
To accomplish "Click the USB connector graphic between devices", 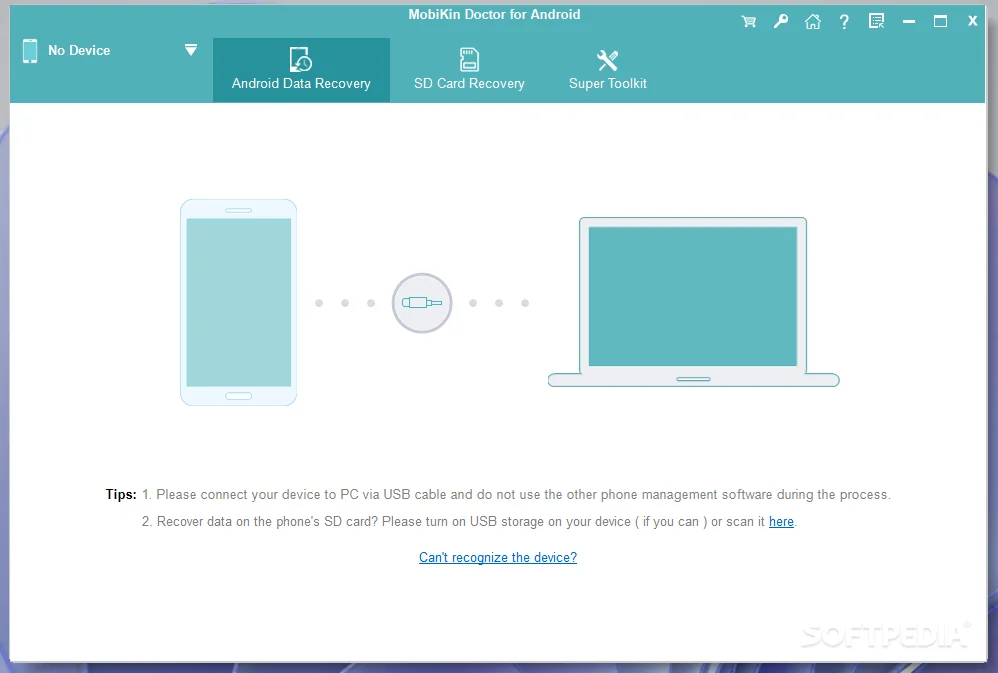I will tap(421, 302).
